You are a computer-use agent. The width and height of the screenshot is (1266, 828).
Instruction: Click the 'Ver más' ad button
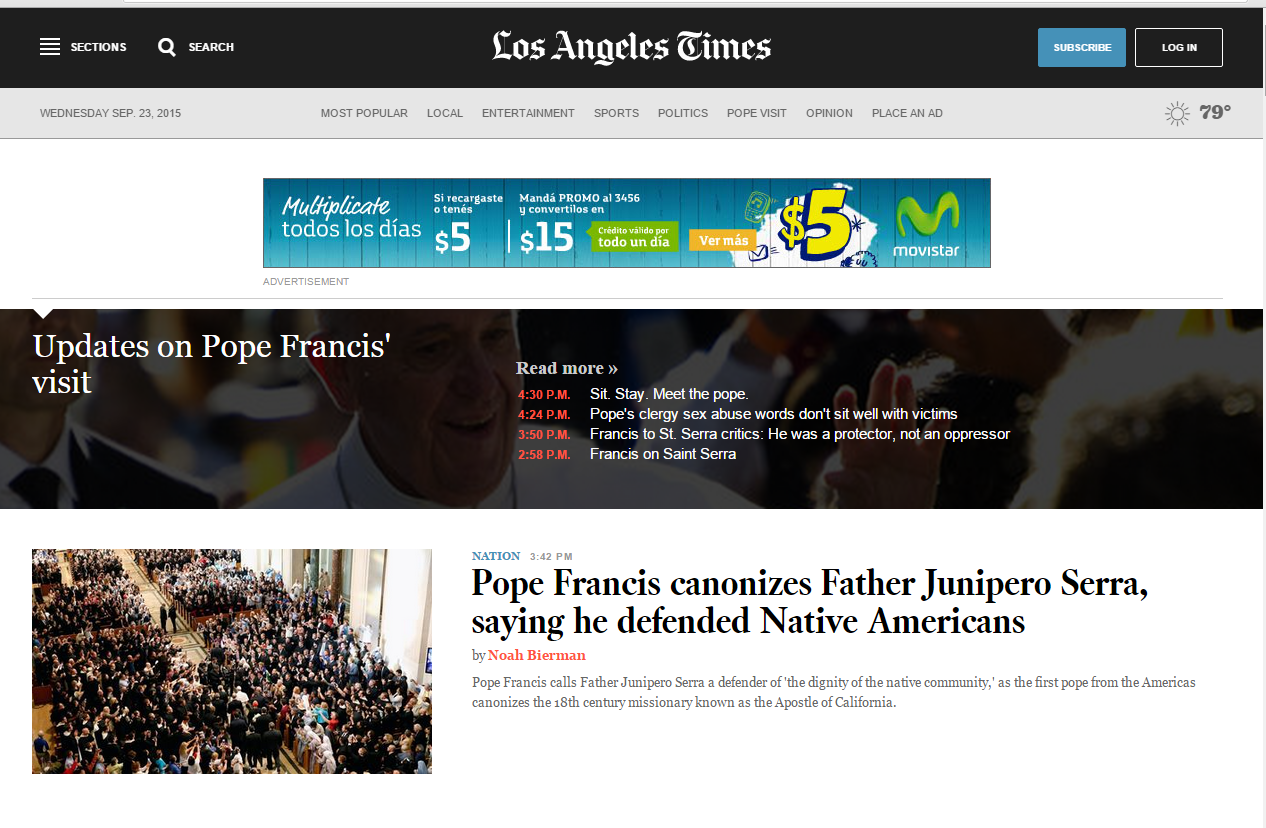[723, 240]
